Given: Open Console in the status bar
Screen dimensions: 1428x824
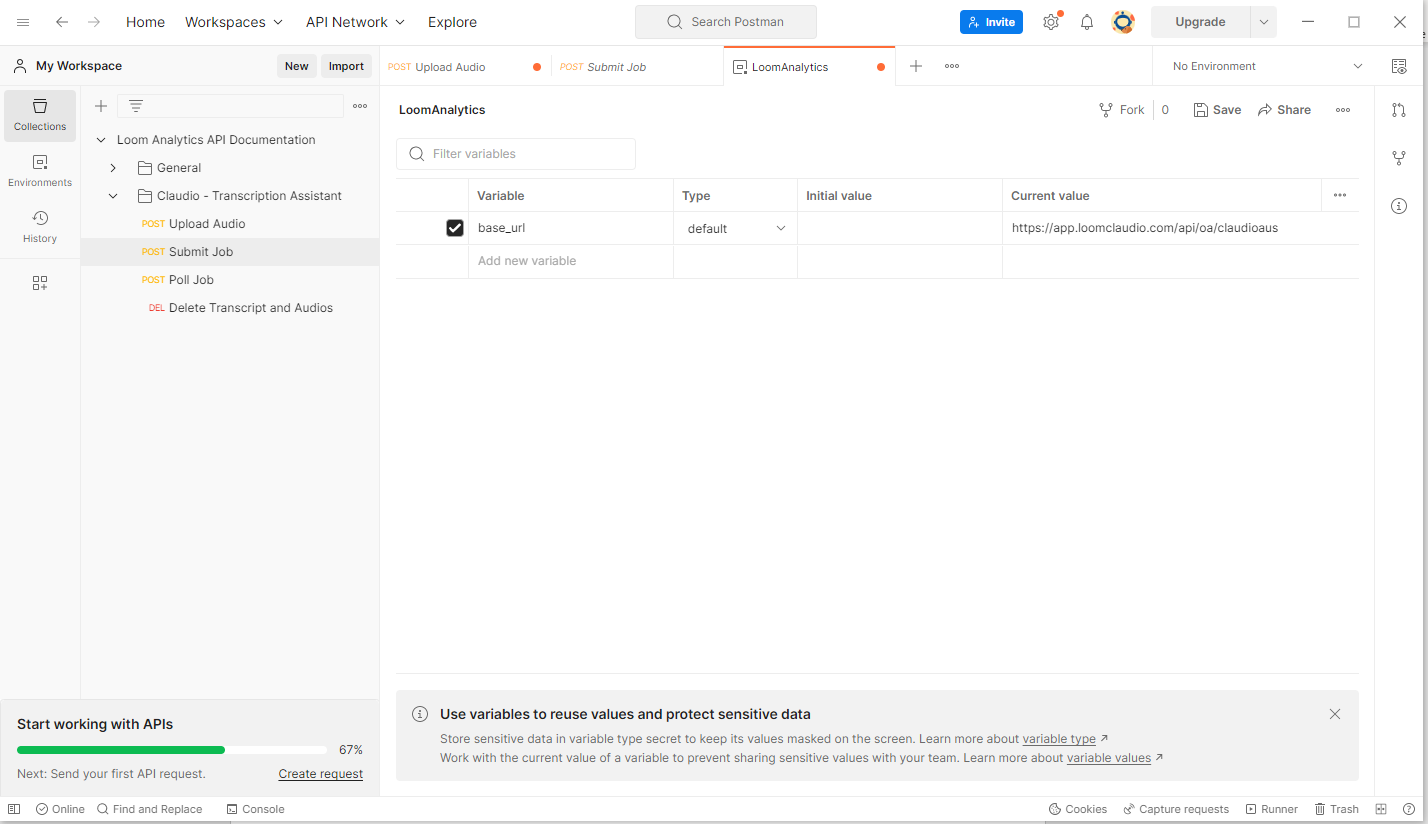Looking at the screenshot, I should [255, 809].
